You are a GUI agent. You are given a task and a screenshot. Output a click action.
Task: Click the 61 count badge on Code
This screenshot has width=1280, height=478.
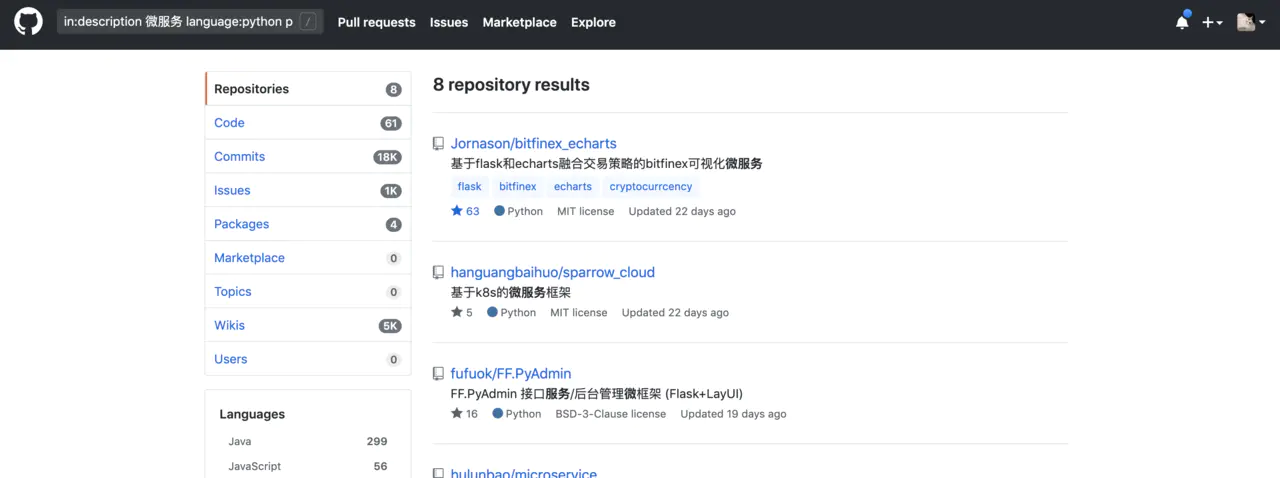click(x=391, y=124)
